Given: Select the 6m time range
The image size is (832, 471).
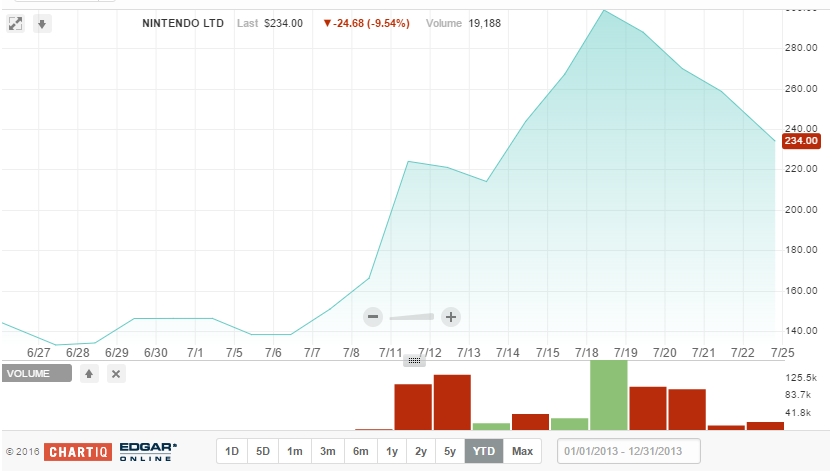Looking at the screenshot, I should (361, 451).
